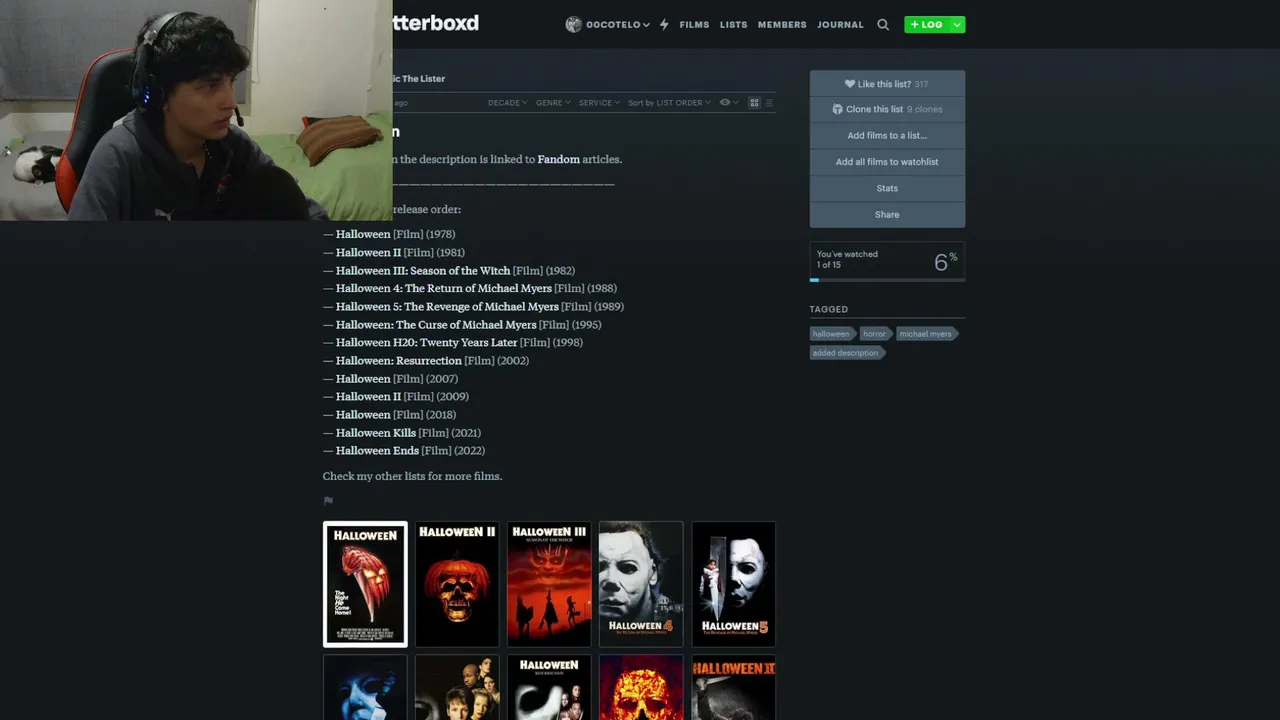Add all films to watchlist

[887, 162]
